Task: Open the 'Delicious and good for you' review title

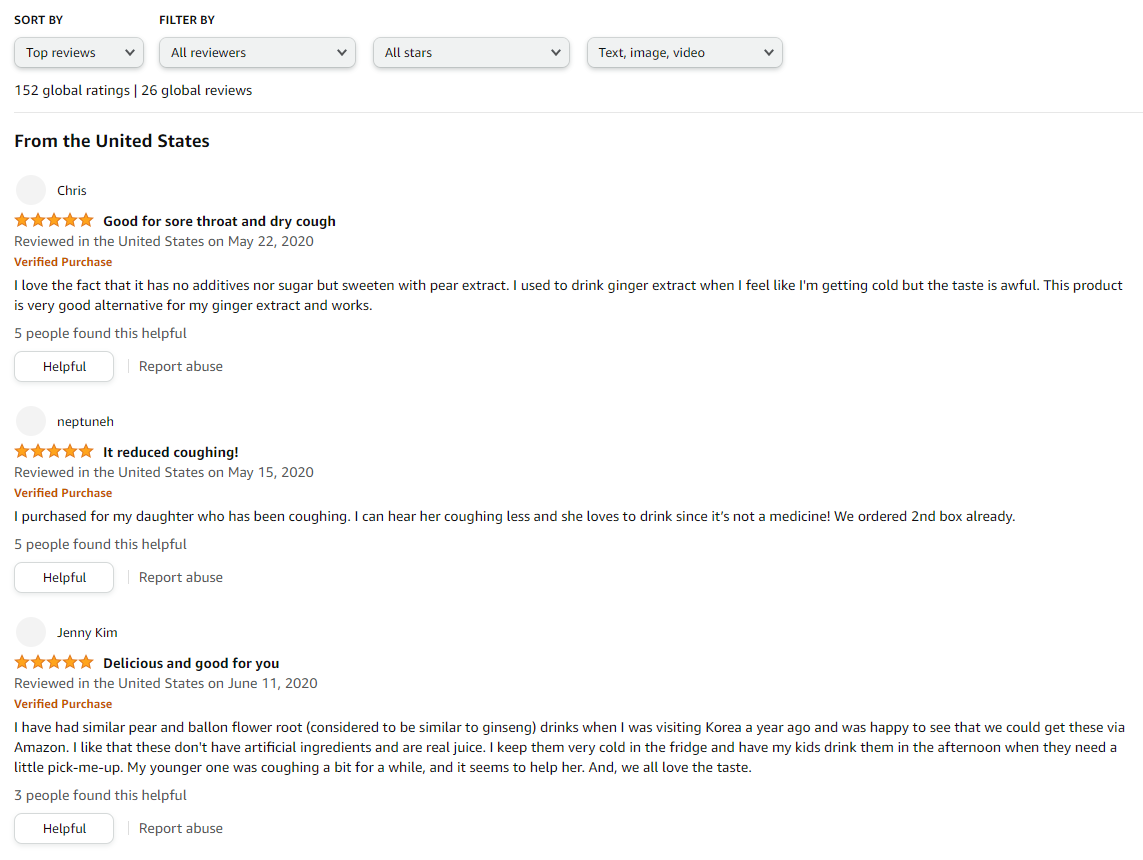Action: [191, 663]
